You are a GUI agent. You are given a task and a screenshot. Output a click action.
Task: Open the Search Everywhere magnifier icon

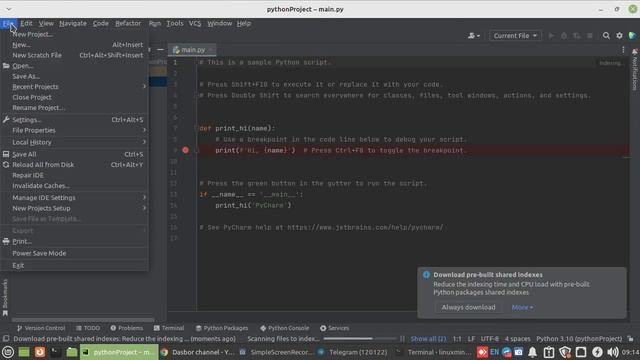click(606, 36)
